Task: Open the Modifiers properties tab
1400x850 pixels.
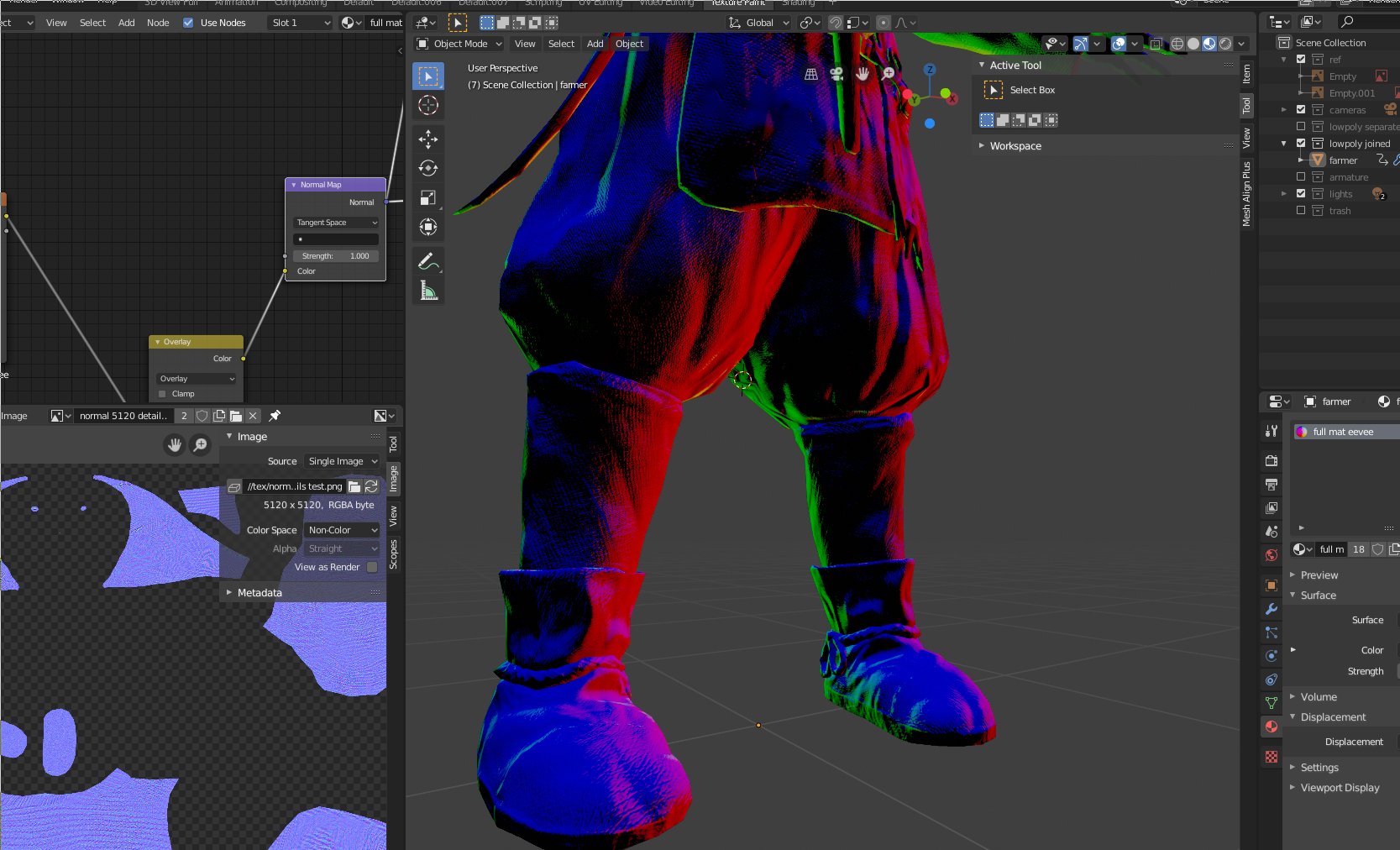Action: 1272,609
